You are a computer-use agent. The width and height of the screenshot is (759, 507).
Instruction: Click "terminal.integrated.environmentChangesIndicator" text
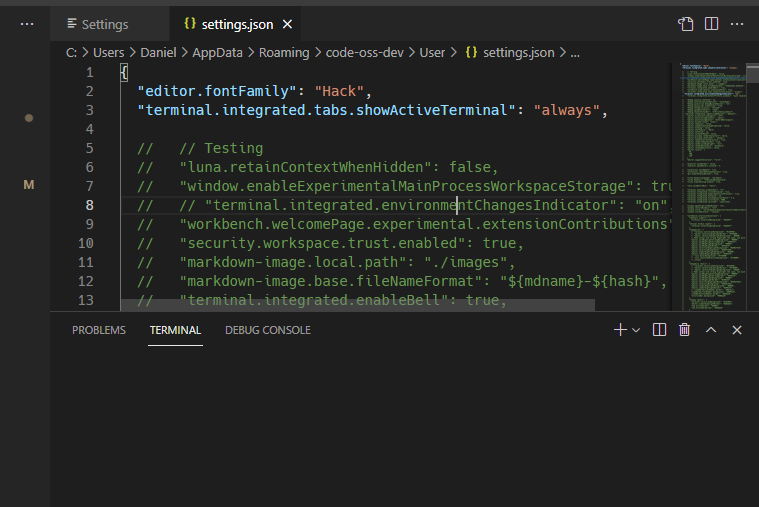(410, 205)
